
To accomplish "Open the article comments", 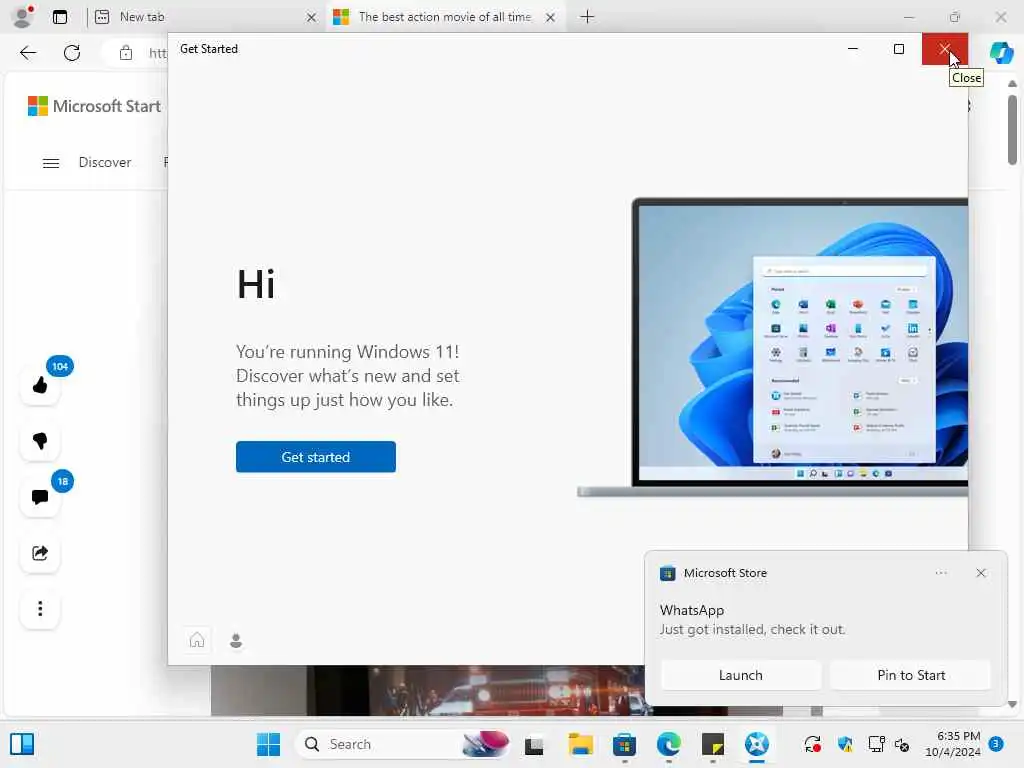I will pyautogui.click(x=40, y=497).
